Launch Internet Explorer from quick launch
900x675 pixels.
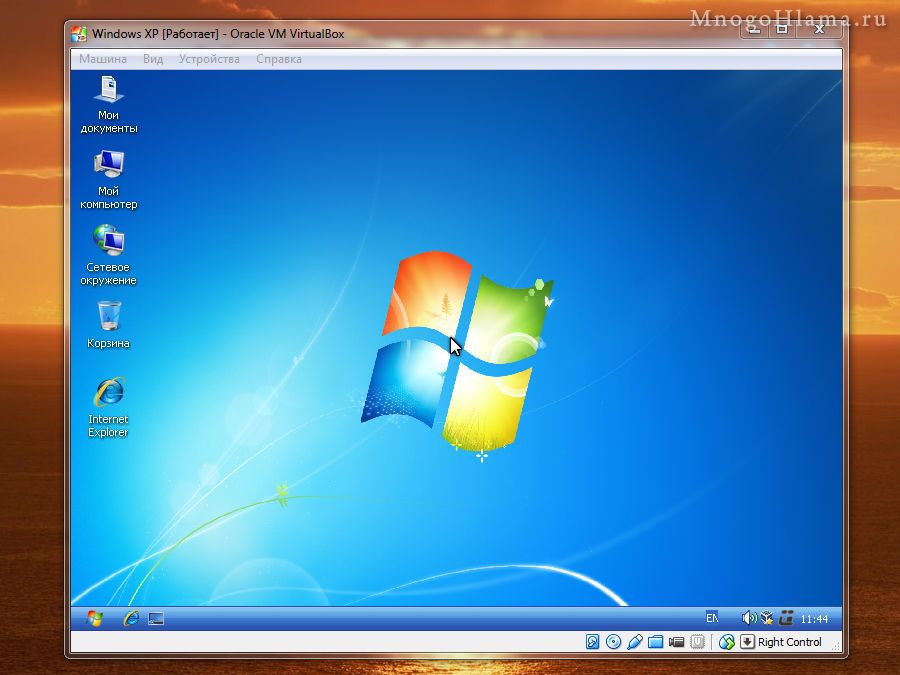pos(131,618)
